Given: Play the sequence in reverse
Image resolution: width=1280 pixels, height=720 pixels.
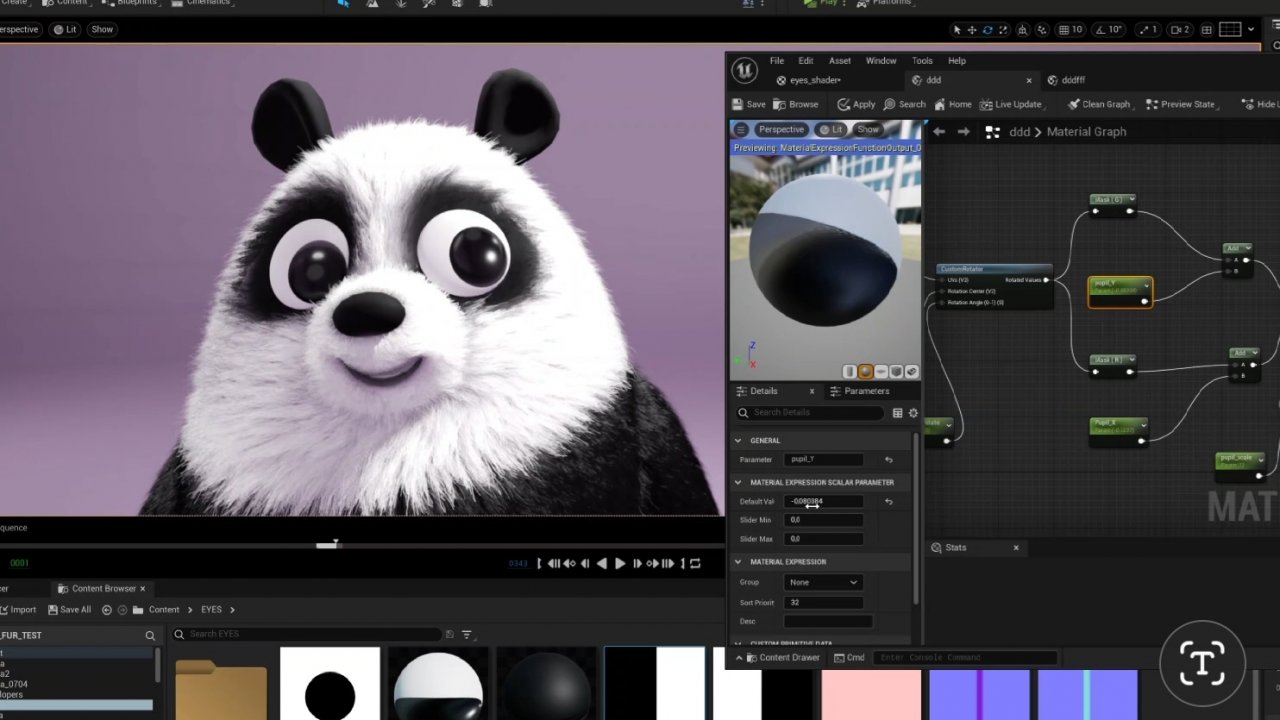Looking at the screenshot, I should point(602,564).
